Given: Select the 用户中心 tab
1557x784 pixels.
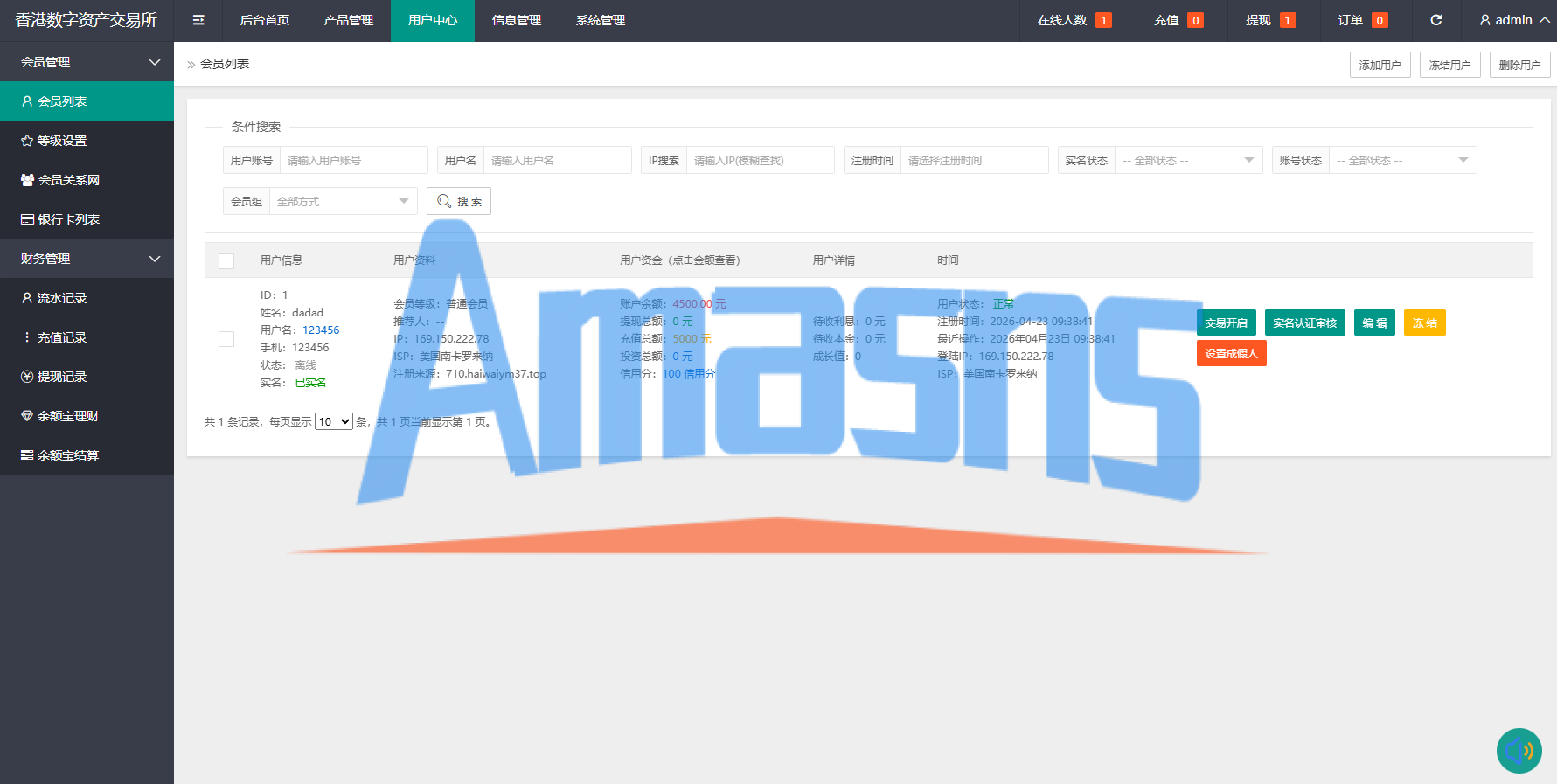Looking at the screenshot, I should click(433, 20).
